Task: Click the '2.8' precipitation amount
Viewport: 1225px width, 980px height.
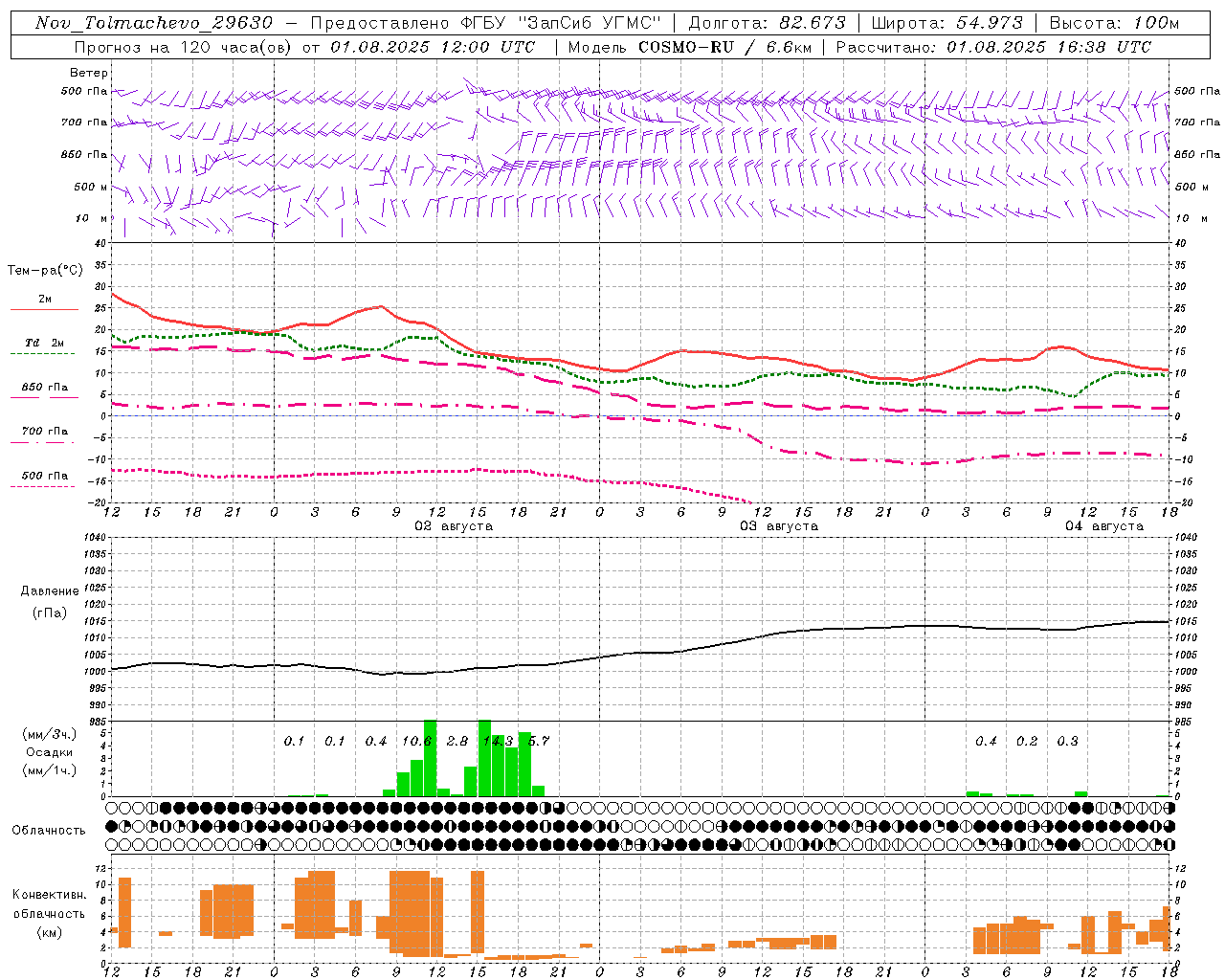Action: [457, 741]
